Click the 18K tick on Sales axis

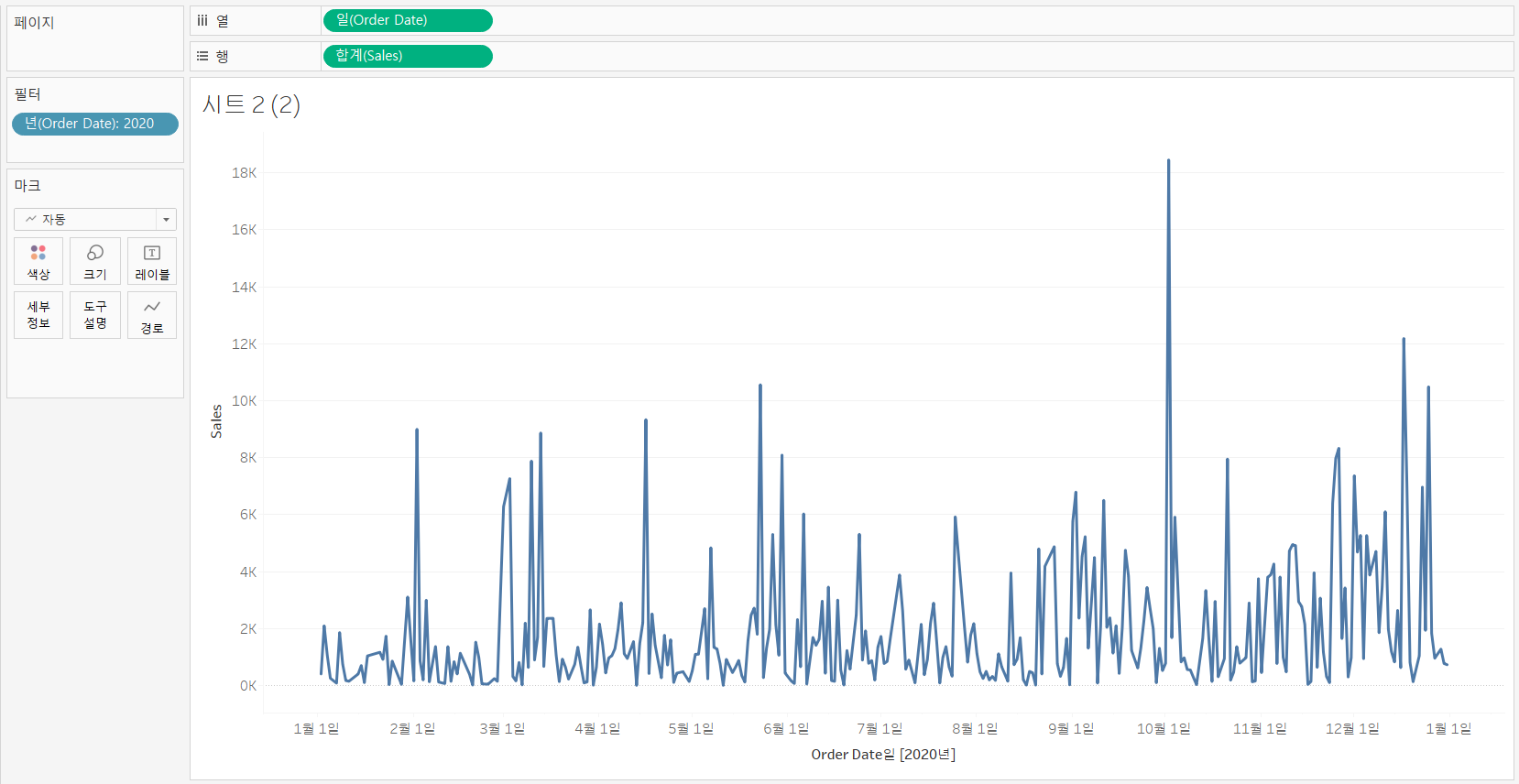[x=244, y=173]
